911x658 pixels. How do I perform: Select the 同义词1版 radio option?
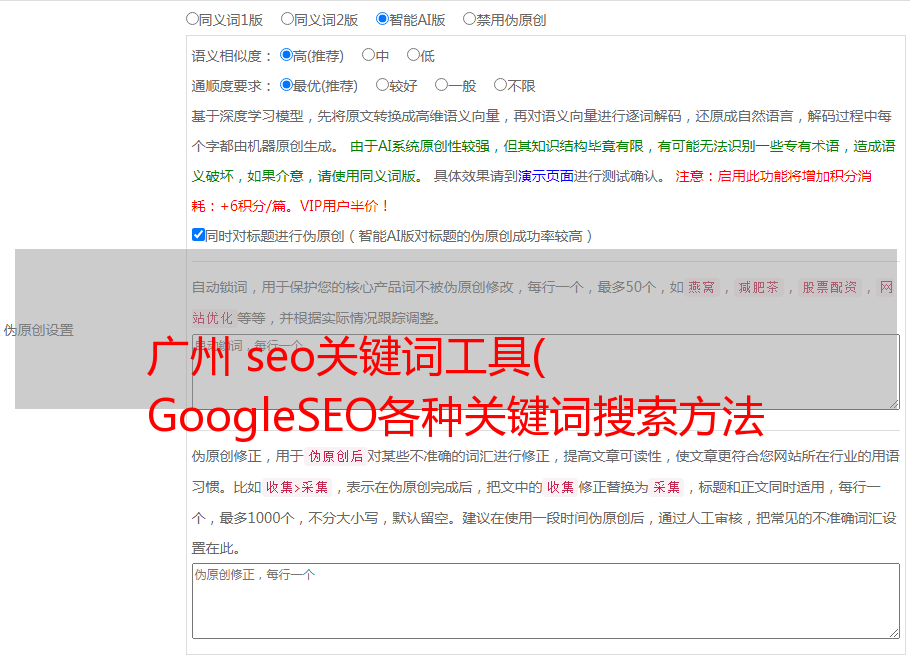192,19
